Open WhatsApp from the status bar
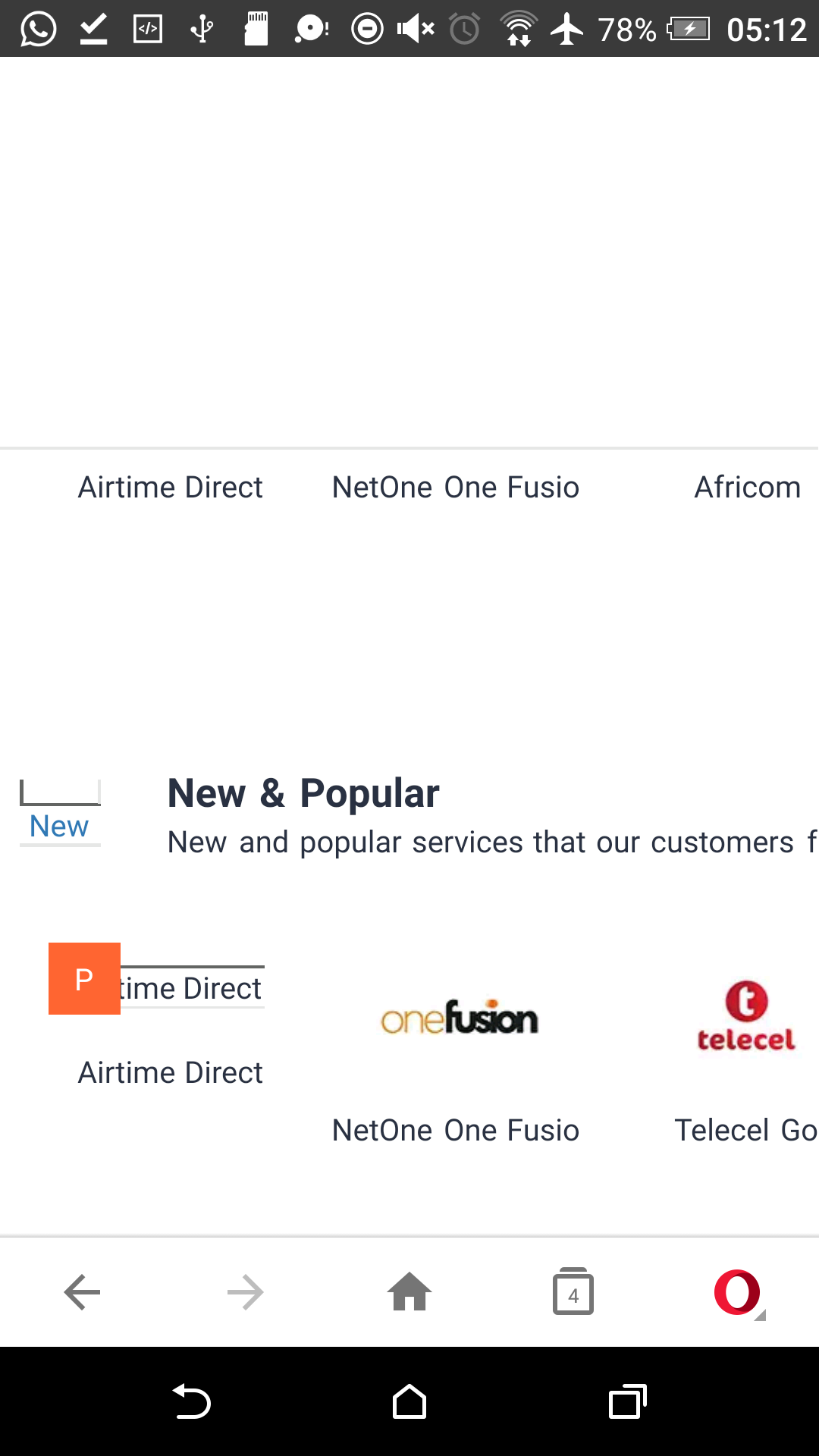Image resolution: width=819 pixels, height=1456 pixels. coord(37,28)
